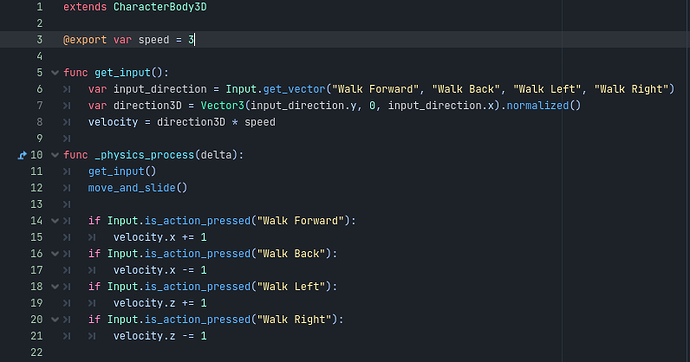The image size is (690, 362).
Task: Place cursor on CharacterBody3D class name
Action: tap(160, 7)
